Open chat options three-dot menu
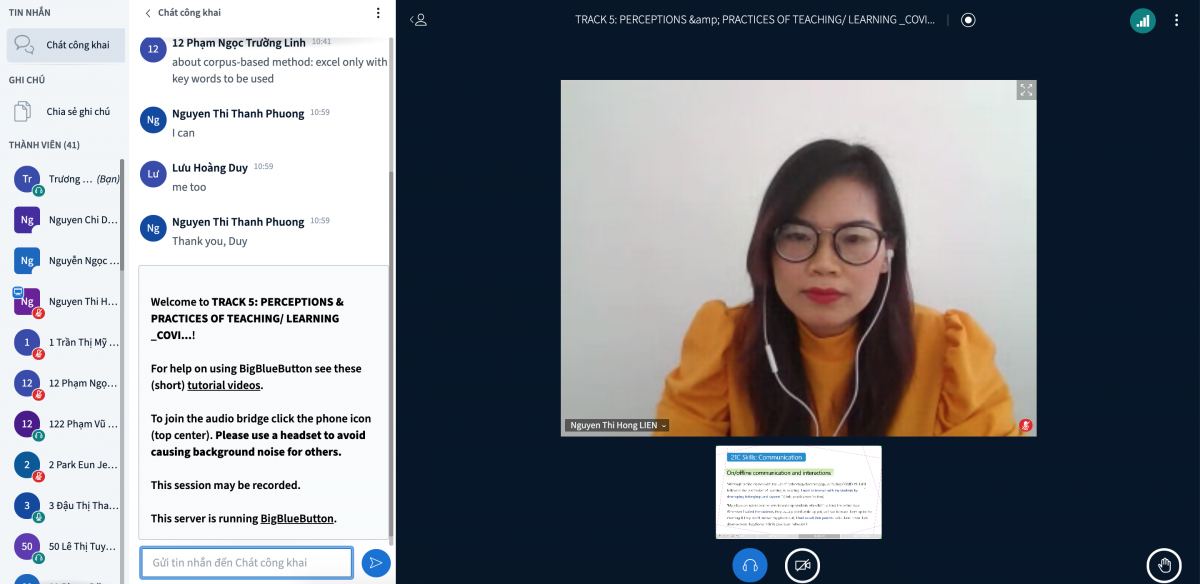 (x=378, y=13)
